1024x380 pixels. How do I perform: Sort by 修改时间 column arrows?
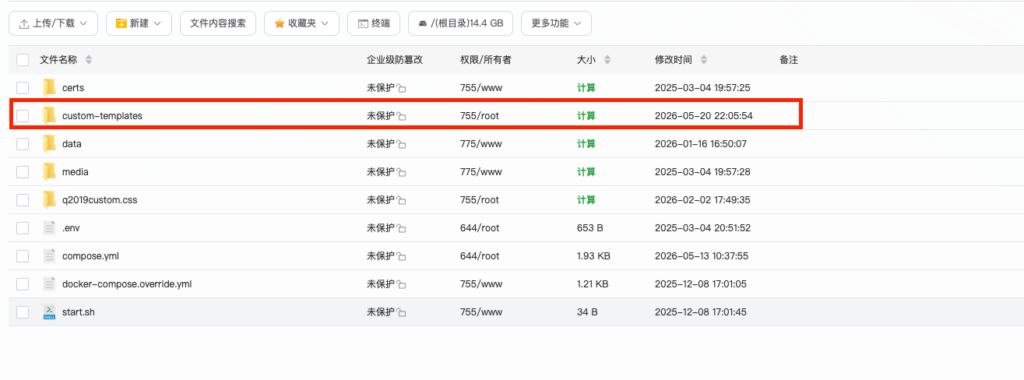pyautogui.click(x=703, y=60)
